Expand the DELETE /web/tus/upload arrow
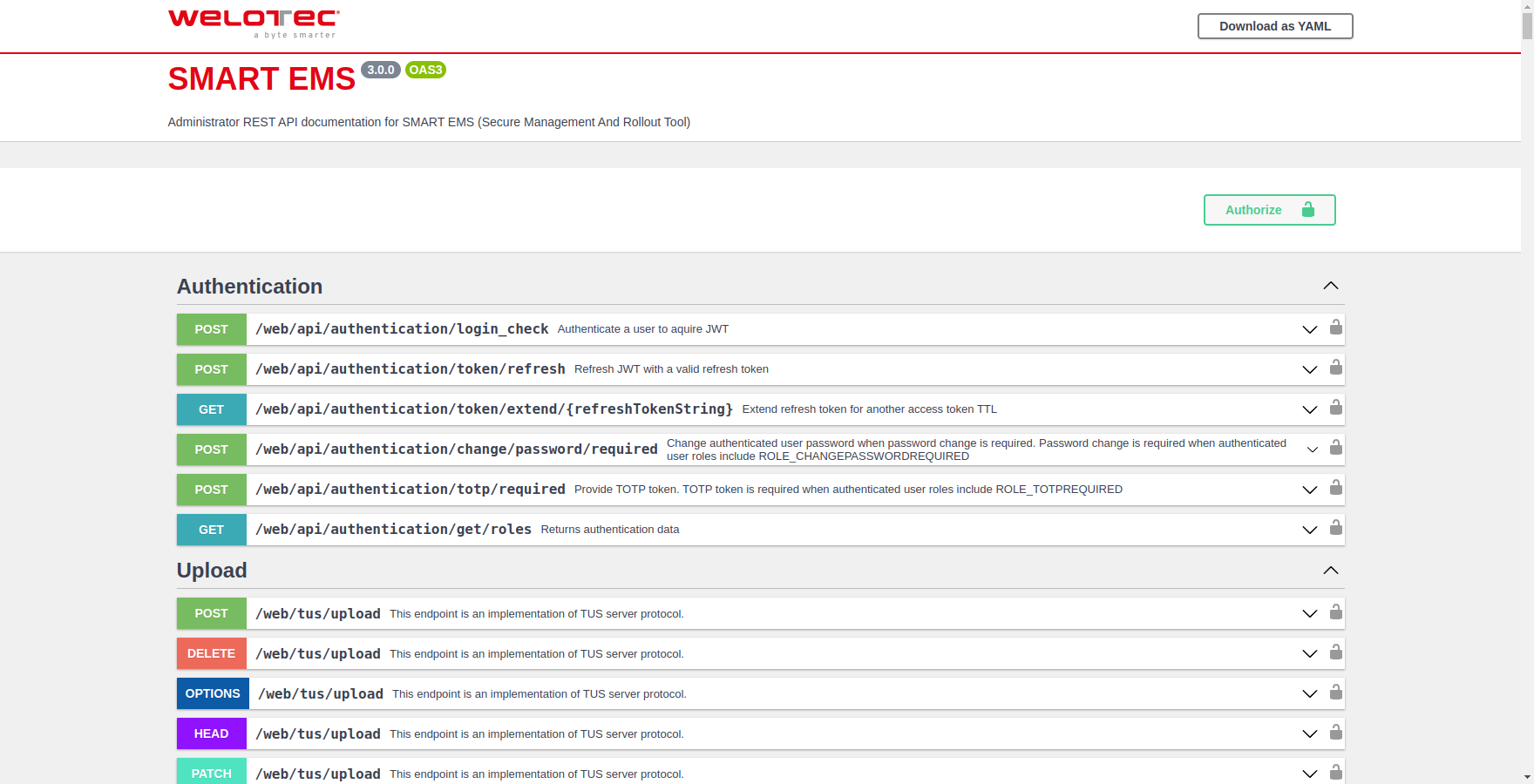The image size is (1534, 784). coord(1309,653)
